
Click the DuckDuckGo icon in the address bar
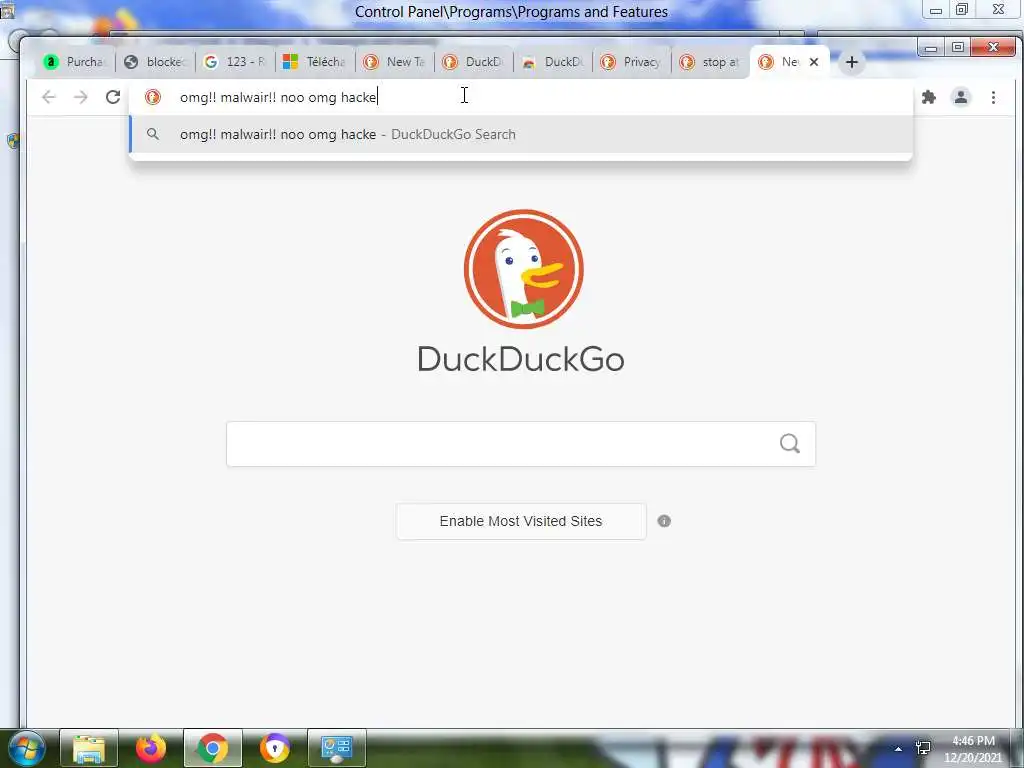tap(153, 97)
